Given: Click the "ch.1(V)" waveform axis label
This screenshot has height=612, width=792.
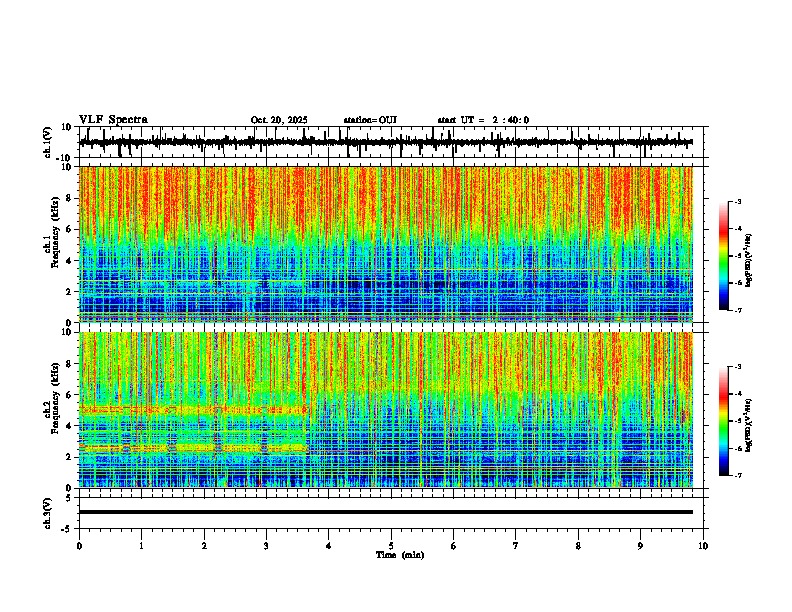Looking at the screenshot, I should click(47, 142).
